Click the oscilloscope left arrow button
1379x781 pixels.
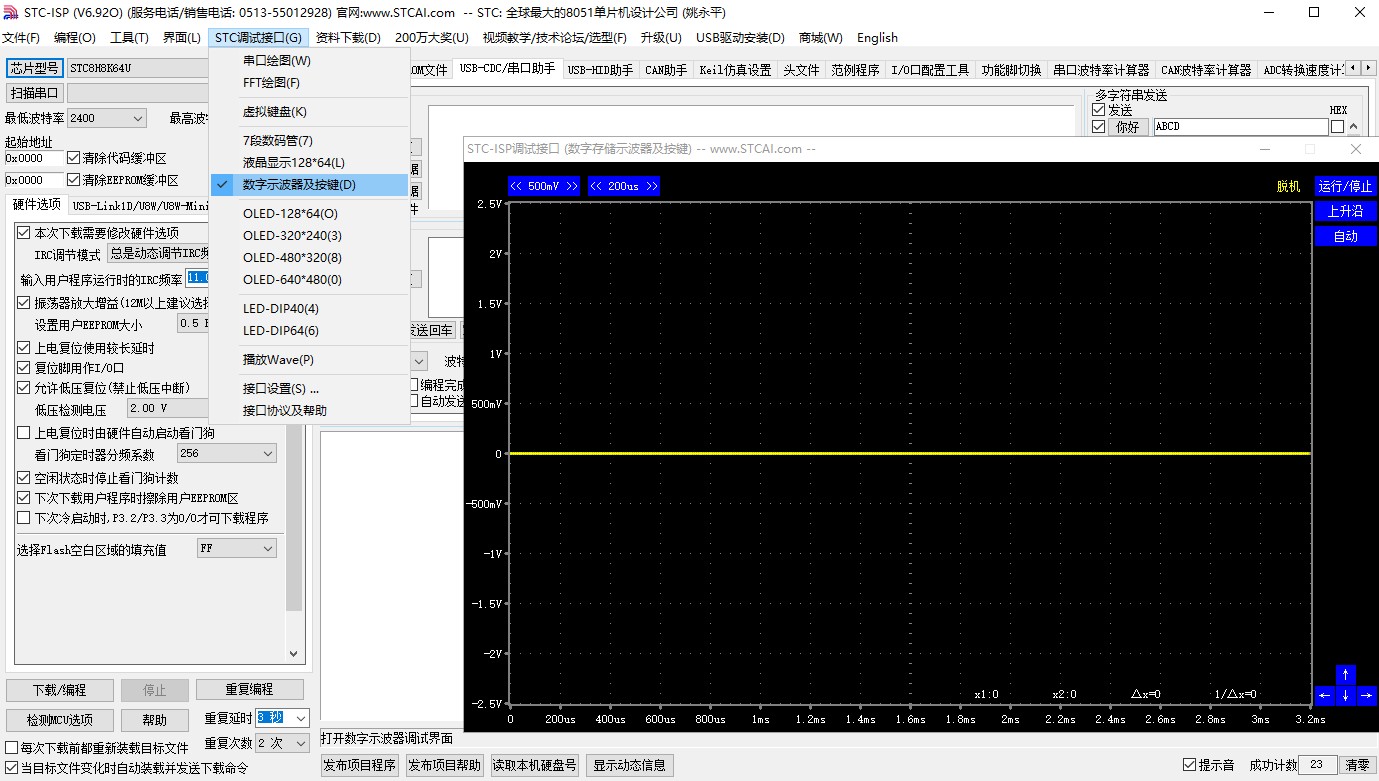tap(1324, 695)
